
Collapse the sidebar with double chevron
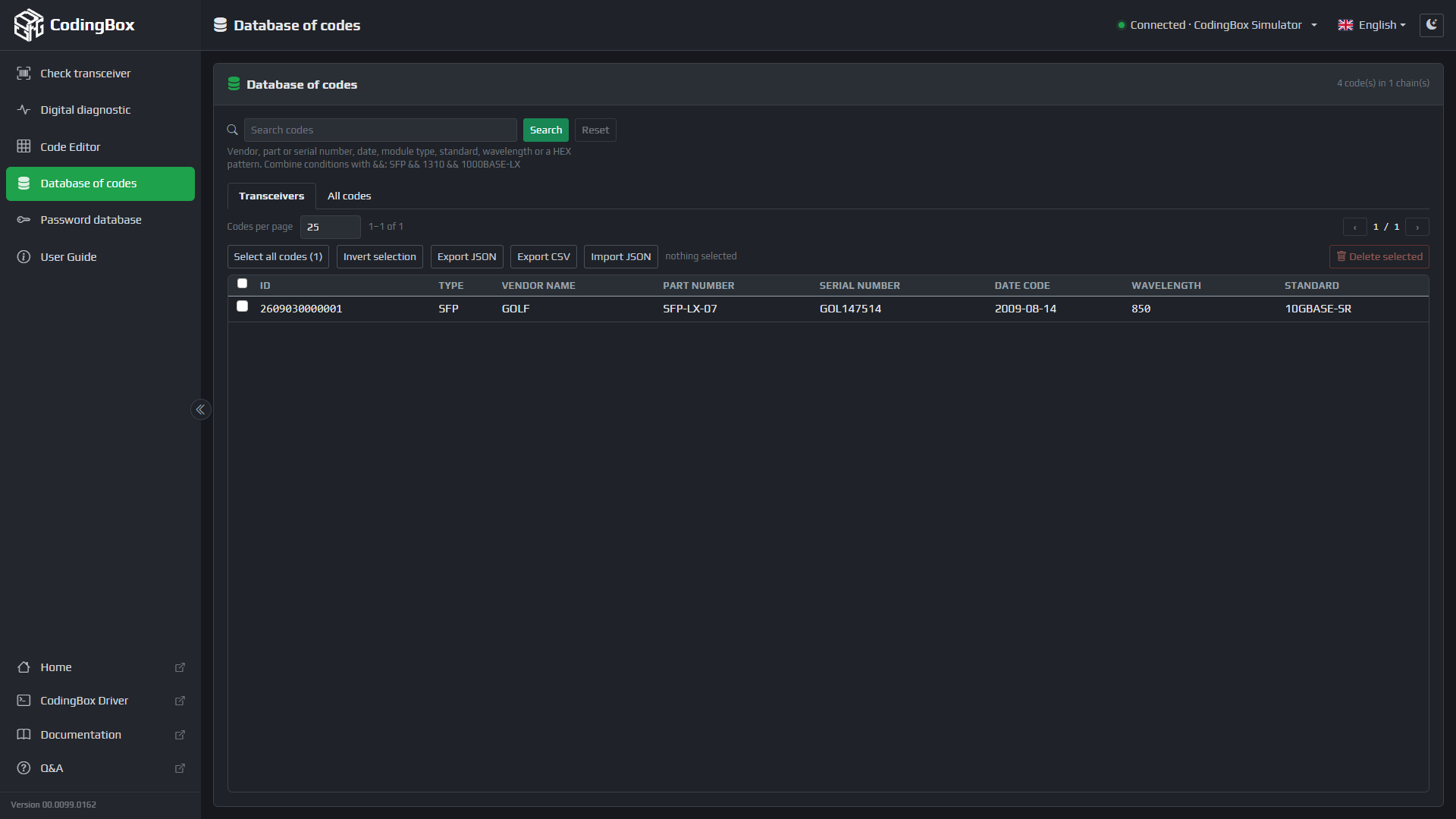tap(200, 409)
